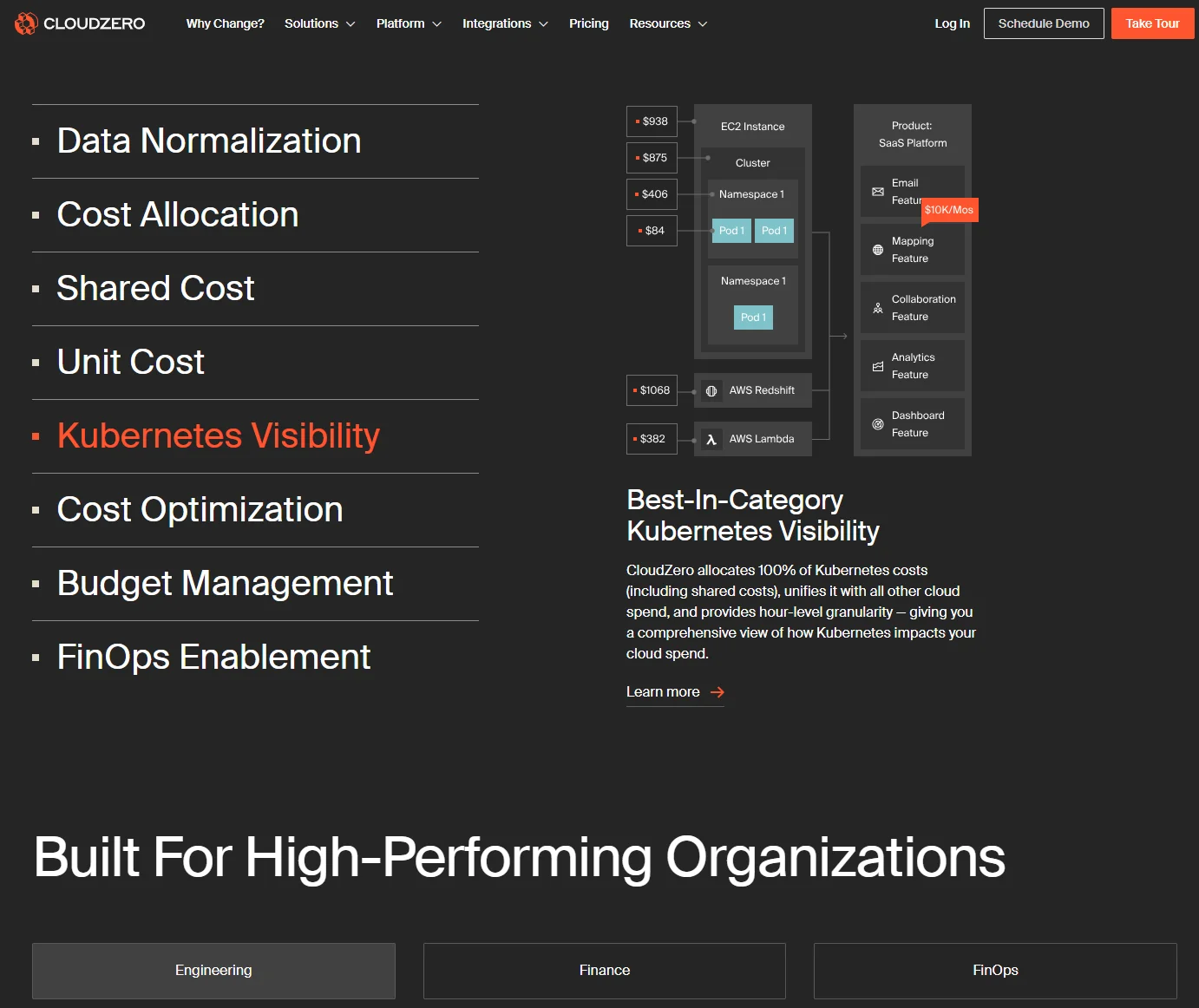Click the CloudZero logo
Screen dimensions: 1199x1008
point(80,23)
